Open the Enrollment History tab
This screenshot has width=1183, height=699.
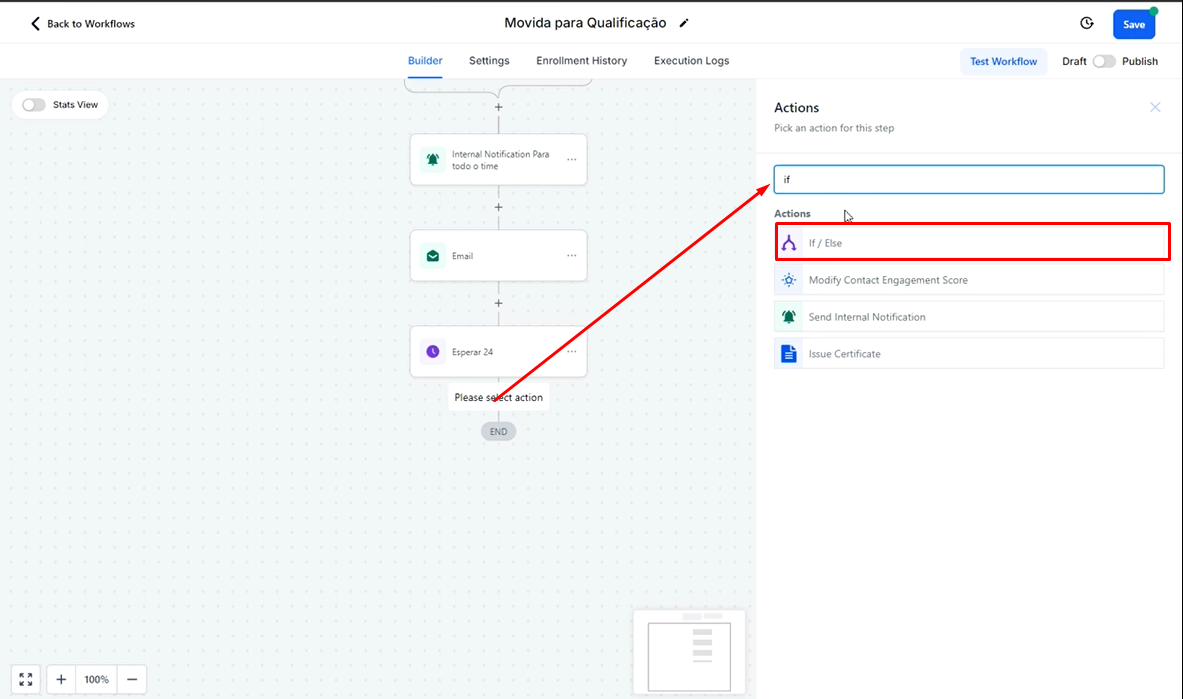pos(581,61)
